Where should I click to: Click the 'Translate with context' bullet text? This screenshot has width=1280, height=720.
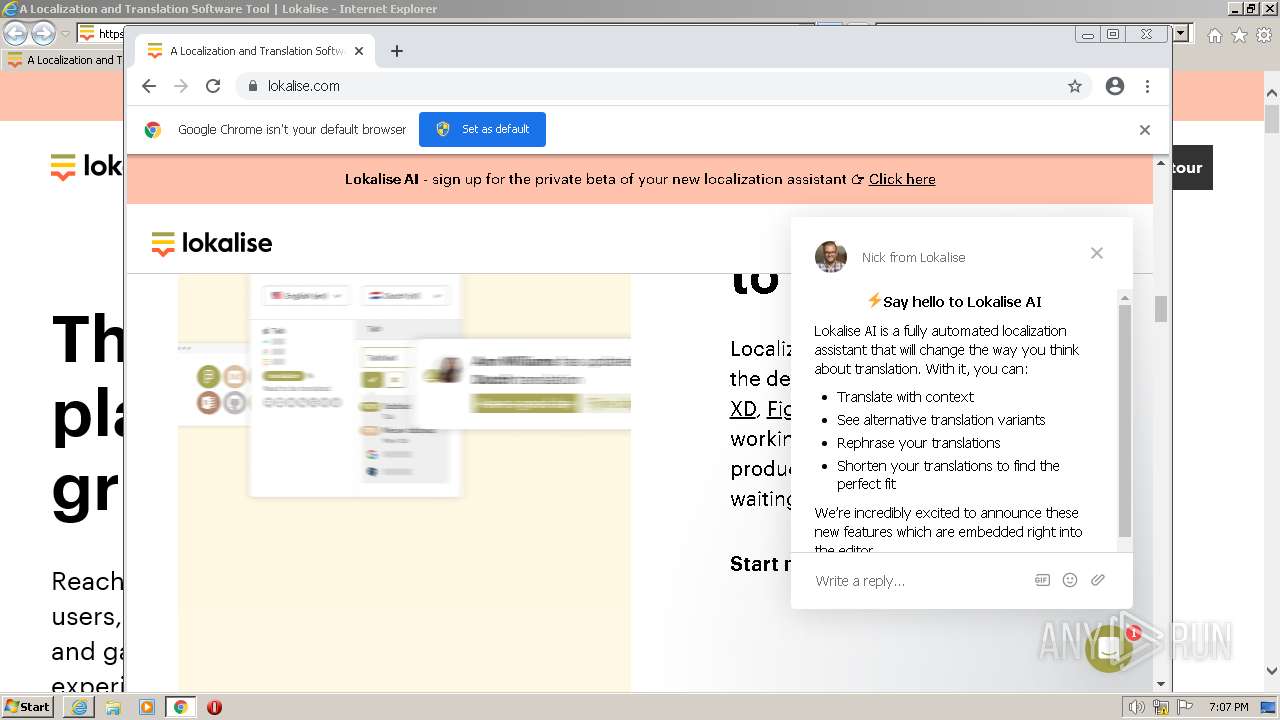(x=905, y=397)
